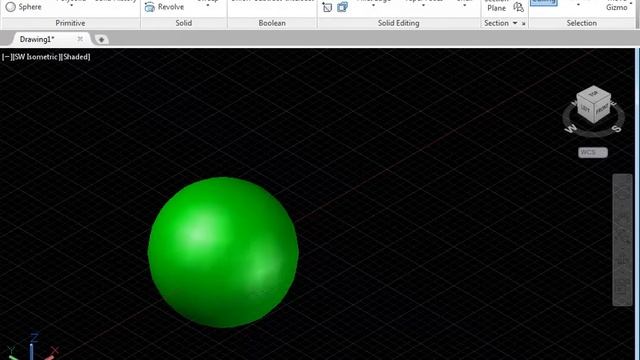The height and width of the screenshot is (360, 640).
Task: Open the Shell dropdown arrow
Action: tap(464, 5)
